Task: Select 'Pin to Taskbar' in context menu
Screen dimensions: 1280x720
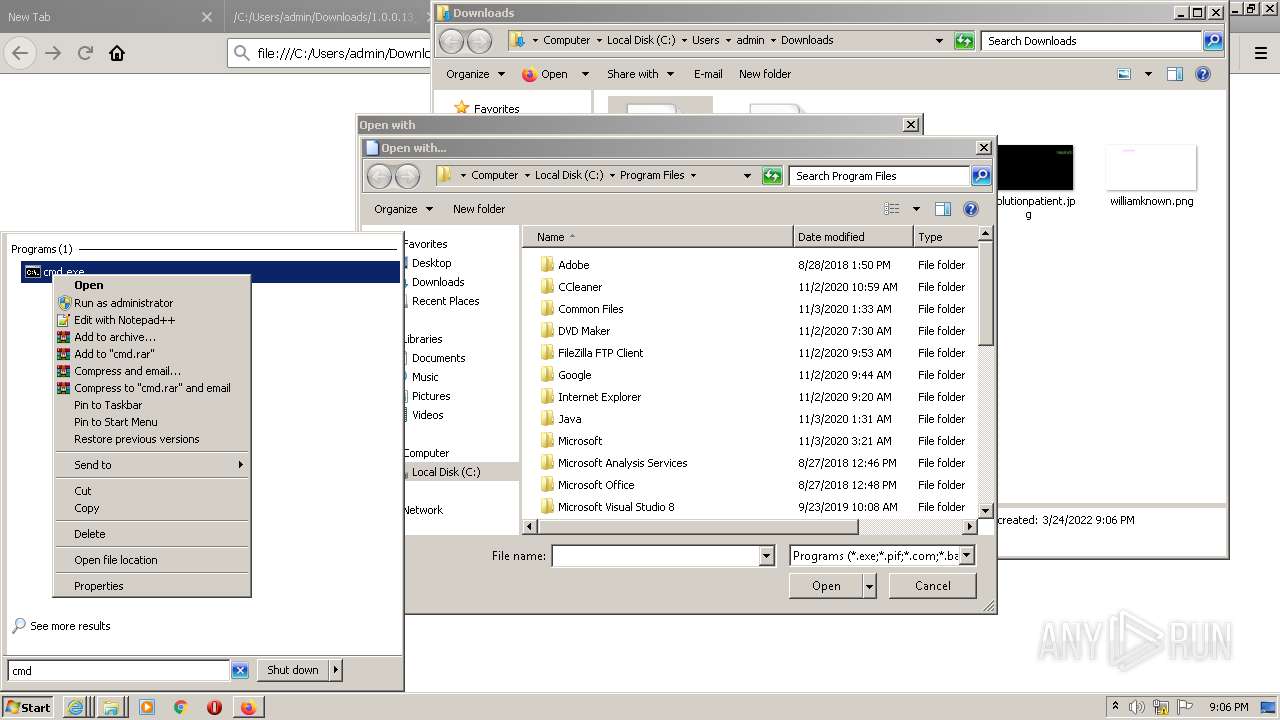Action: tap(108, 405)
